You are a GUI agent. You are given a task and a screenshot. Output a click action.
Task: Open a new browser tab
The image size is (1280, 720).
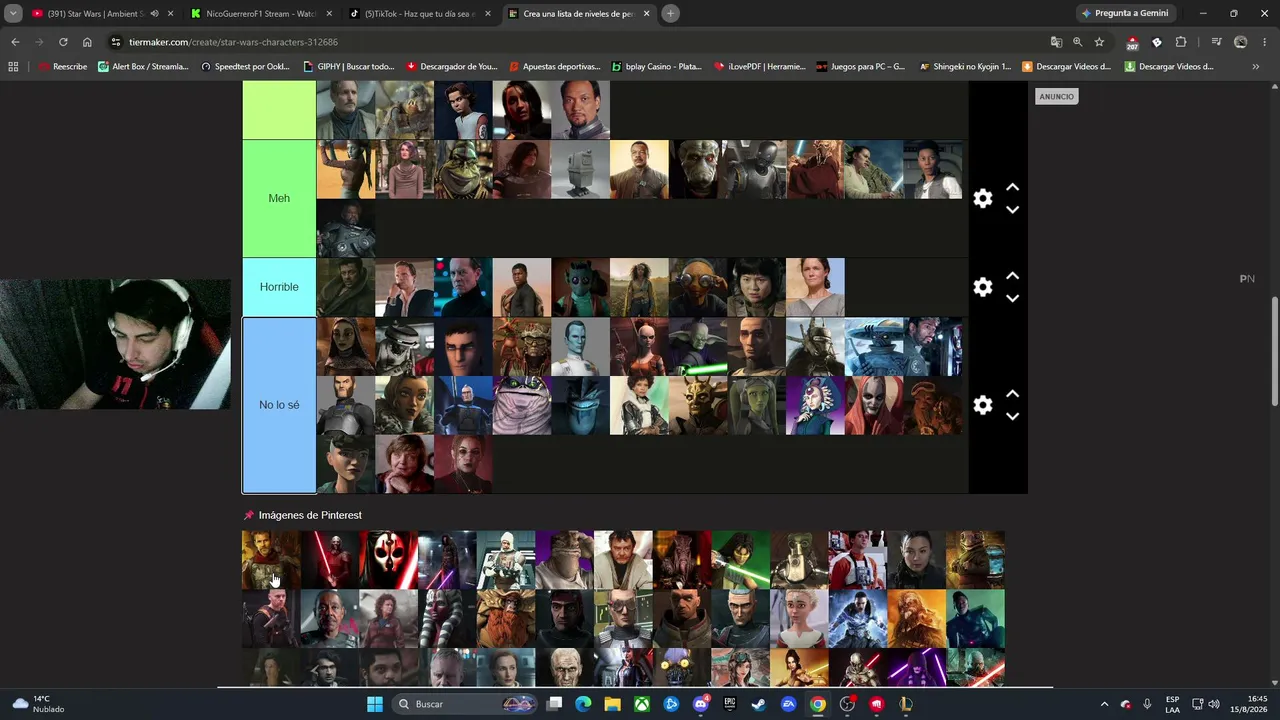tap(671, 14)
